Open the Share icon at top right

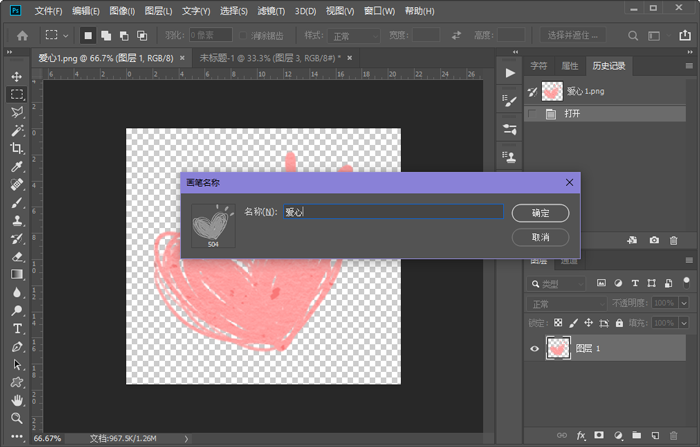(685, 35)
